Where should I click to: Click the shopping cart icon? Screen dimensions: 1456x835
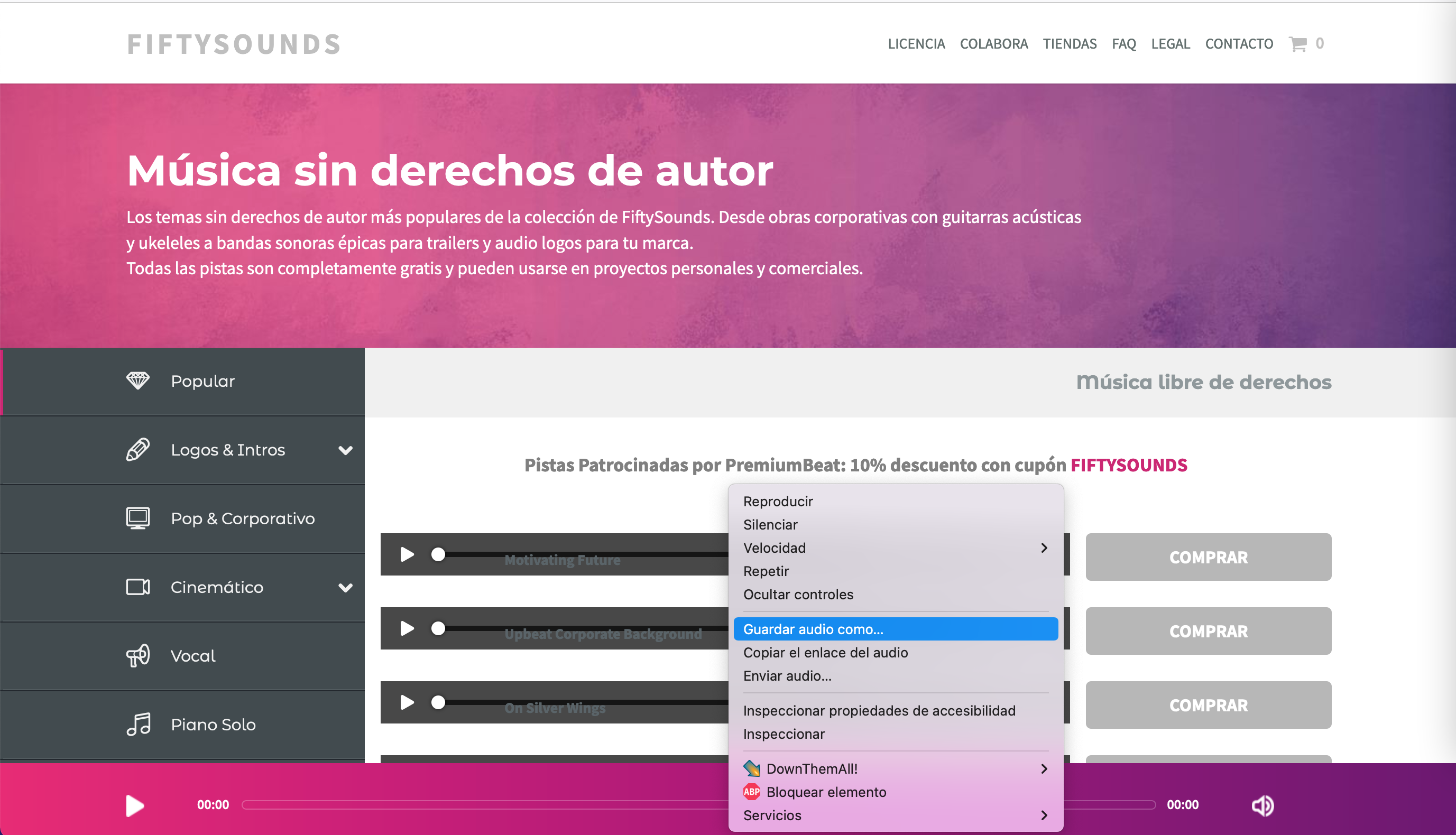pyautogui.click(x=1298, y=43)
